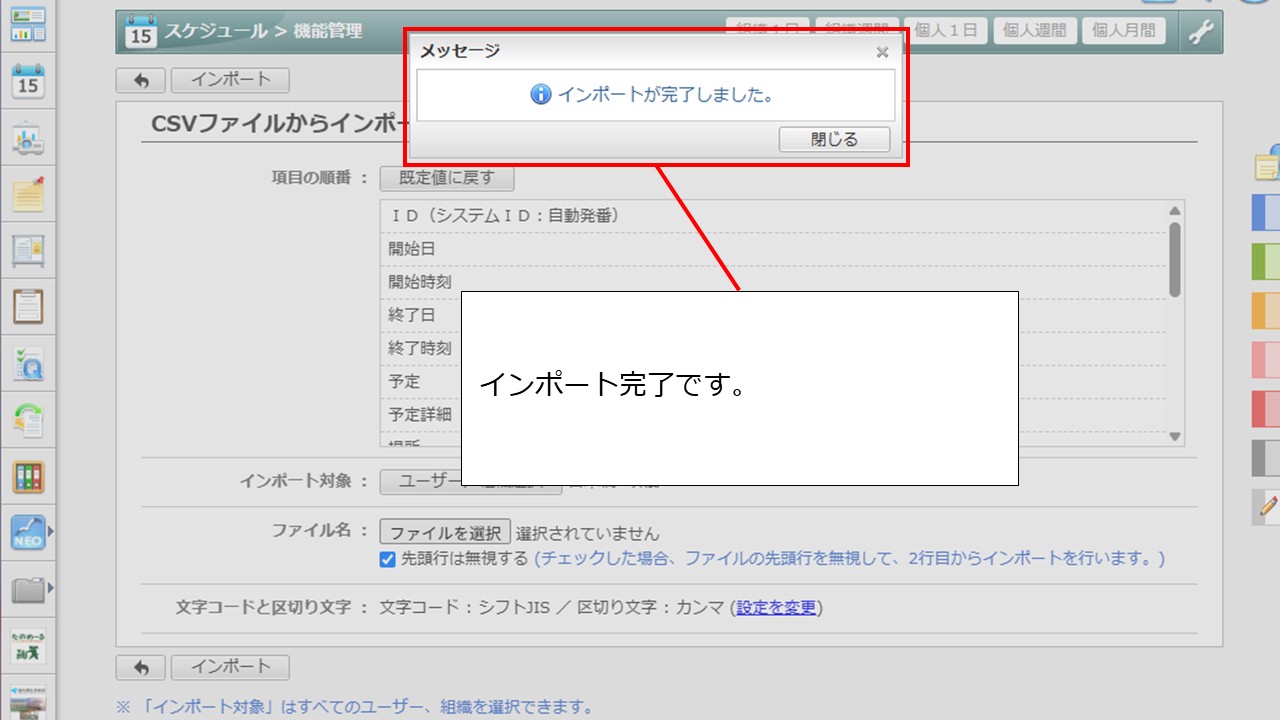
Task: Click the 設定を変更 link
Action: point(776,607)
